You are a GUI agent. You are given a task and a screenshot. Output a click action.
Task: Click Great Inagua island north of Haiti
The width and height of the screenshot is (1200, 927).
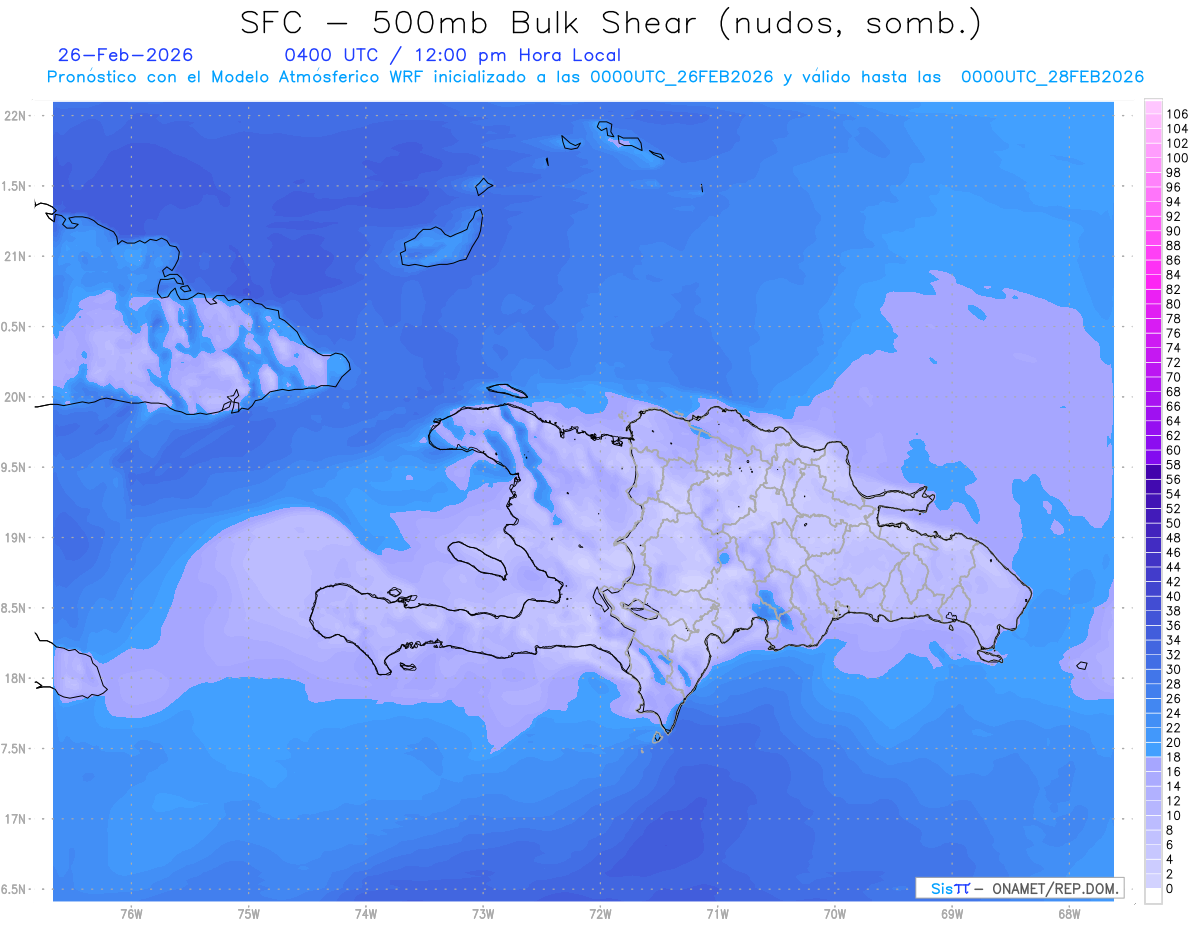tap(443, 239)
